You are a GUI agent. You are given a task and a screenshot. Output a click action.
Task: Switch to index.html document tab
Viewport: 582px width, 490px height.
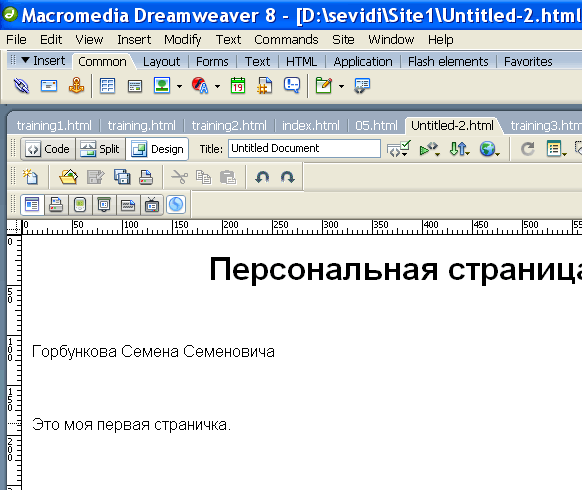coord(311,125)
